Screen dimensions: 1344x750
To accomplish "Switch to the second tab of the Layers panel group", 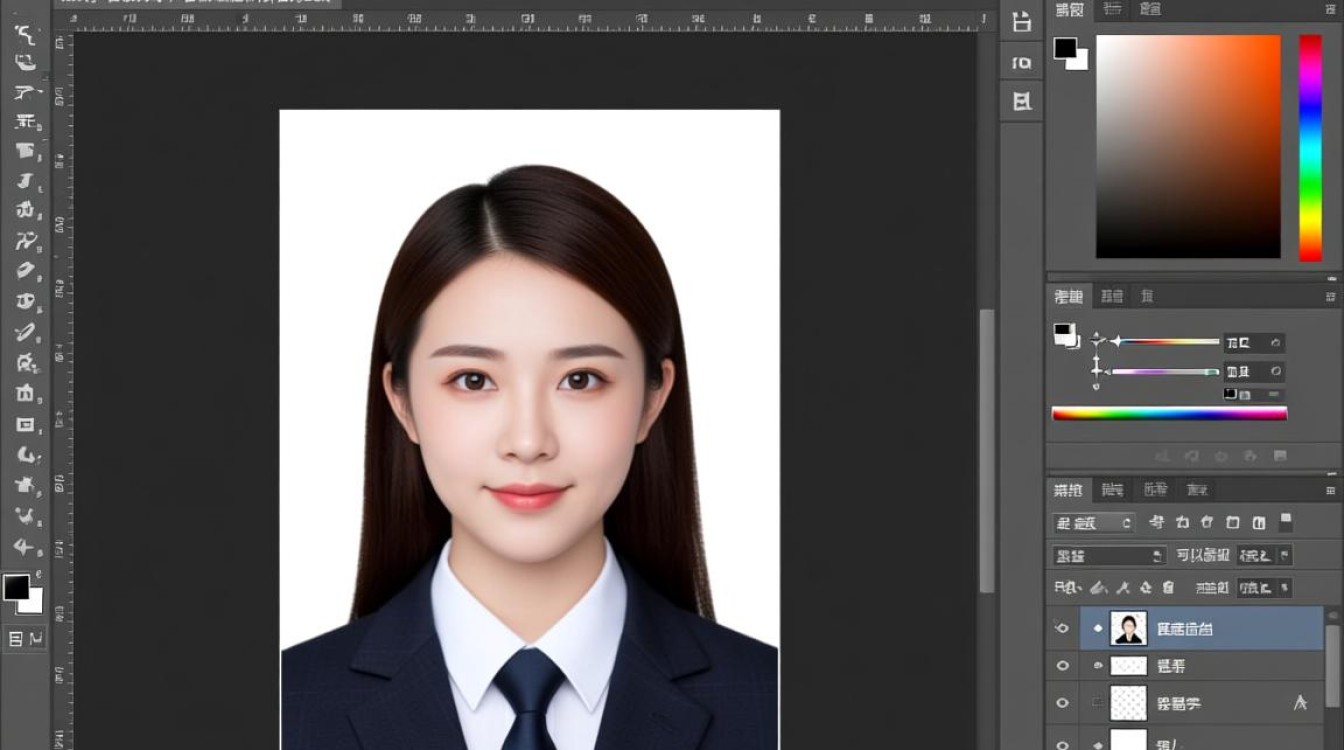I will (x=1112, y=490).
